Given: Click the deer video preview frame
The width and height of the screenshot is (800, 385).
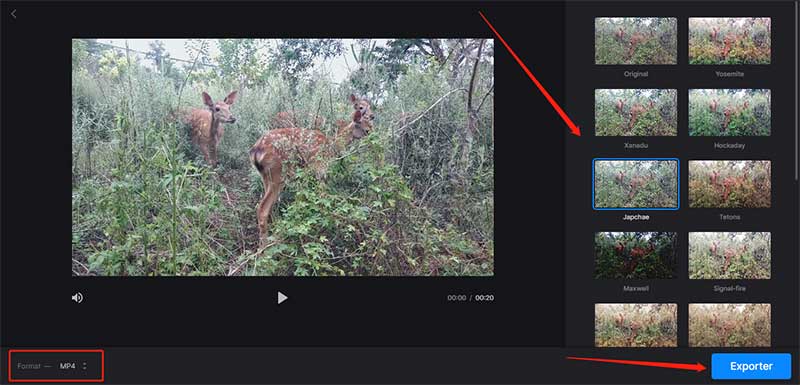Looking at the screenshot, I should point(283,157).
